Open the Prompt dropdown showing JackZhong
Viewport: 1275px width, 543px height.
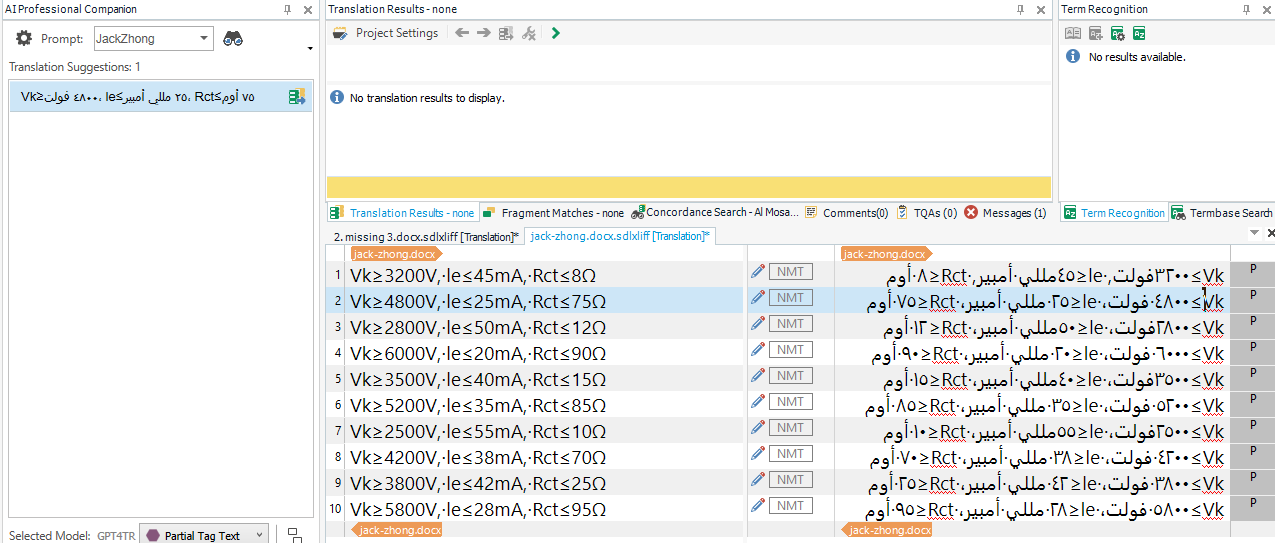[153, 39]
